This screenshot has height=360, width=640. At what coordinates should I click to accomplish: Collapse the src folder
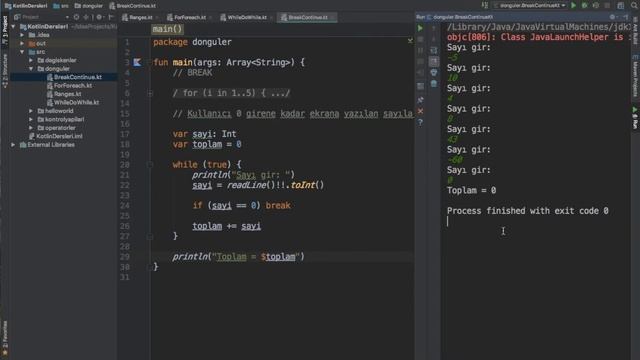pyautogui.click(x=22, y=52)
